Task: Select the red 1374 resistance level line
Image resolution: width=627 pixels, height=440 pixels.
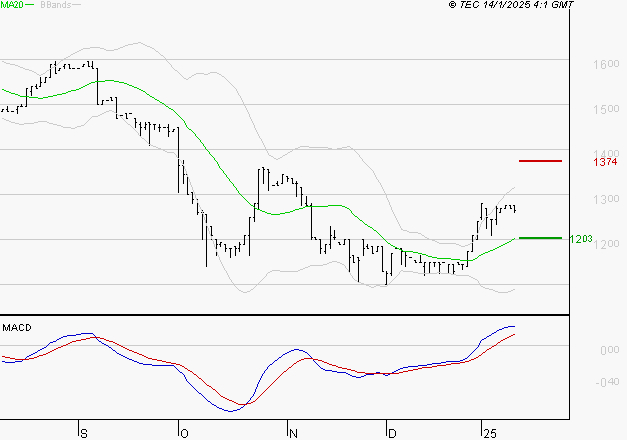Action: 540,161
